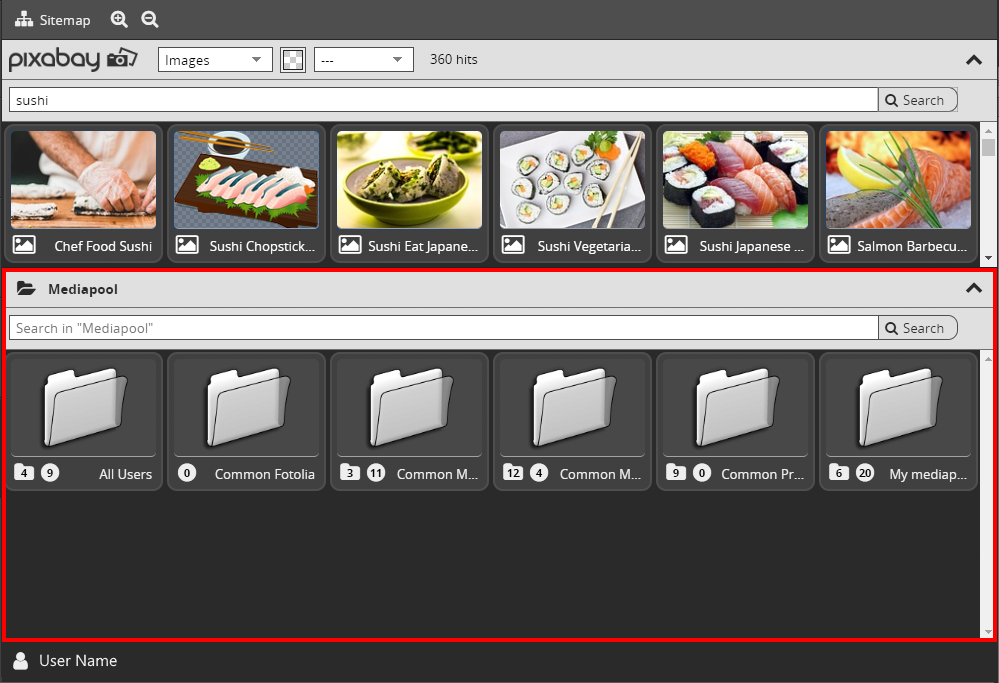The width and height of the screenshot is (999, 683).
Task: Select the Sushi Chopstick thumbnail
Action: point(247,180)
